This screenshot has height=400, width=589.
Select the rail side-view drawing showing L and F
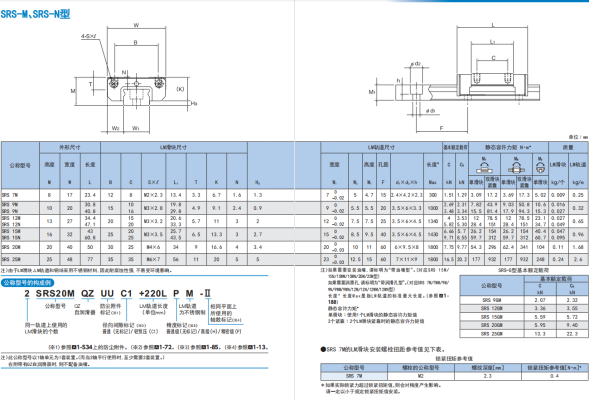(455, 78)
